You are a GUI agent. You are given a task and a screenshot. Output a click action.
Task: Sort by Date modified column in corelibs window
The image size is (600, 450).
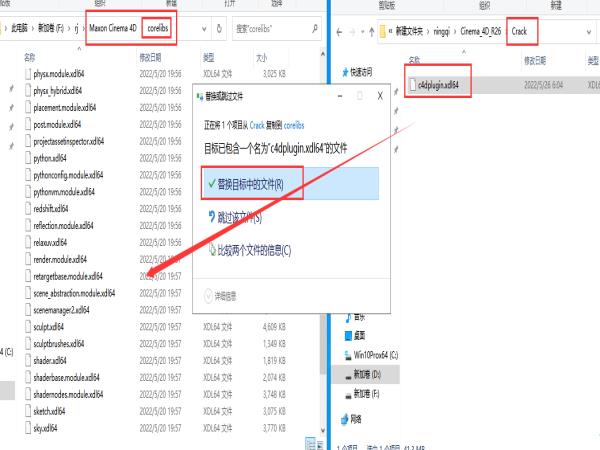[x=150, y=57]
